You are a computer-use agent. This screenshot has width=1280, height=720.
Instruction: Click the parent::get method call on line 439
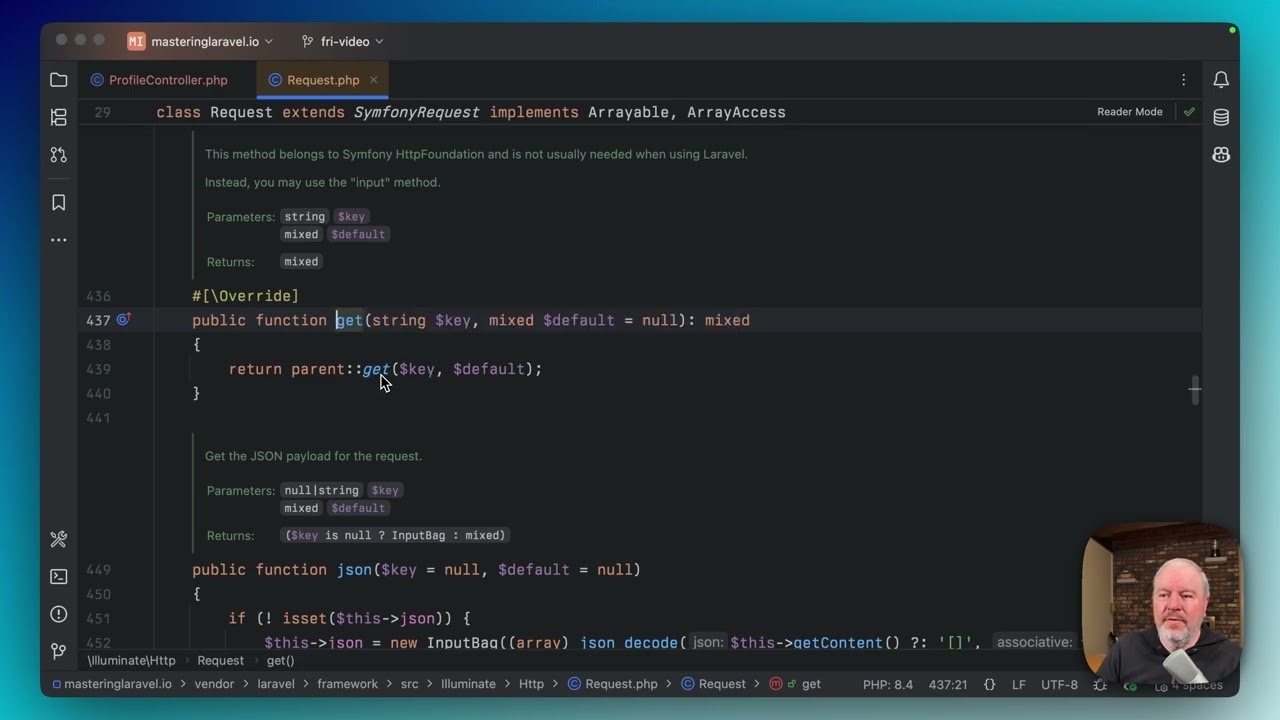(x=376, y=369)
